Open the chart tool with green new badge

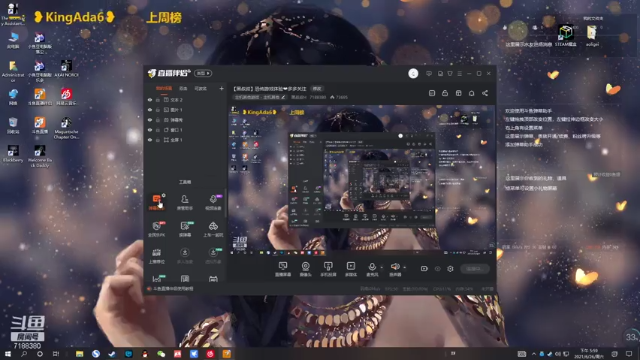pyautogui.click(x=156, y=279)
